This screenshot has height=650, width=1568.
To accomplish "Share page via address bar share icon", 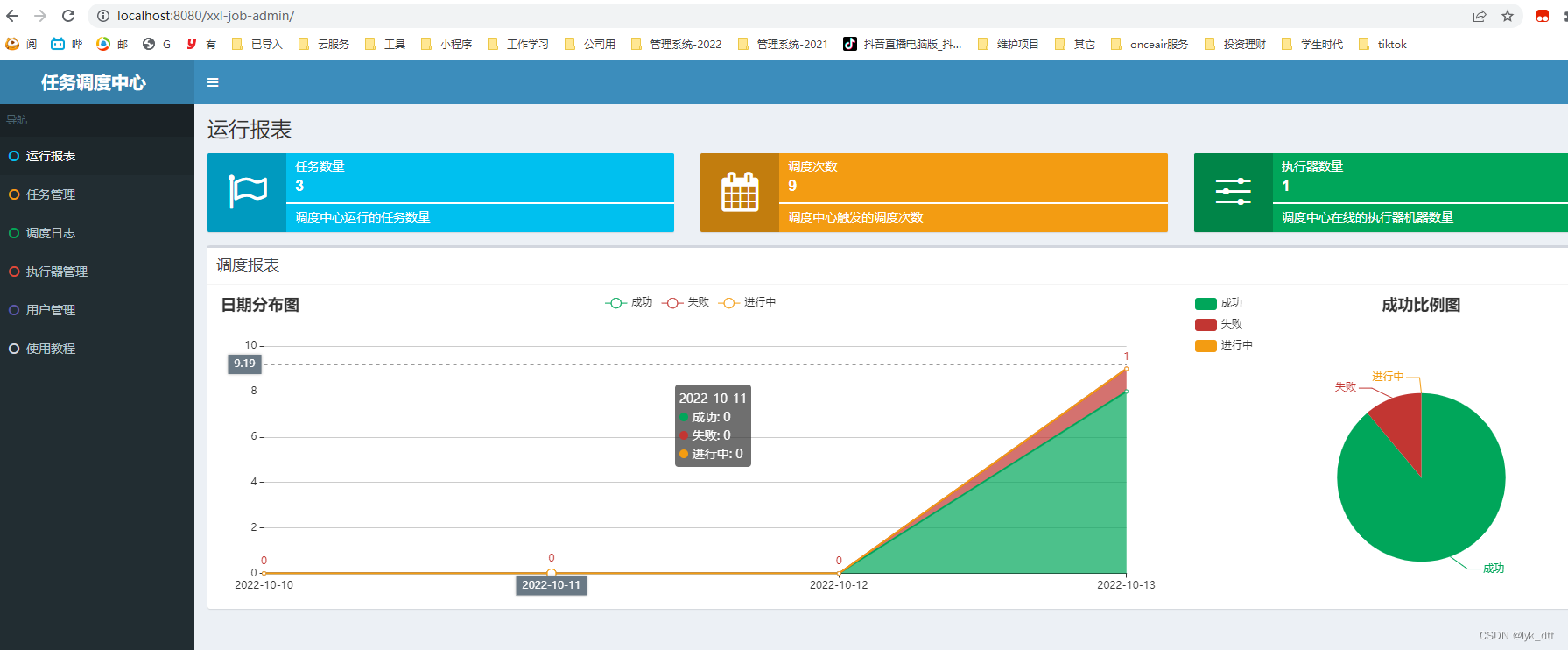I will click(1480, 16).
